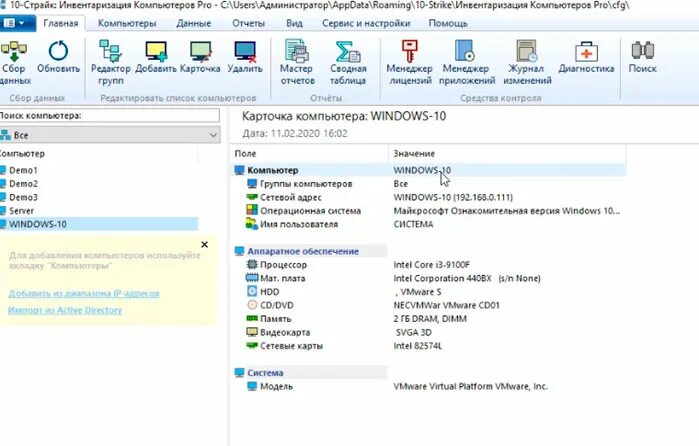Click value NECVMWar VMware CD01
Viewport: 699px width, 446px height.
(x=446, y=305)
